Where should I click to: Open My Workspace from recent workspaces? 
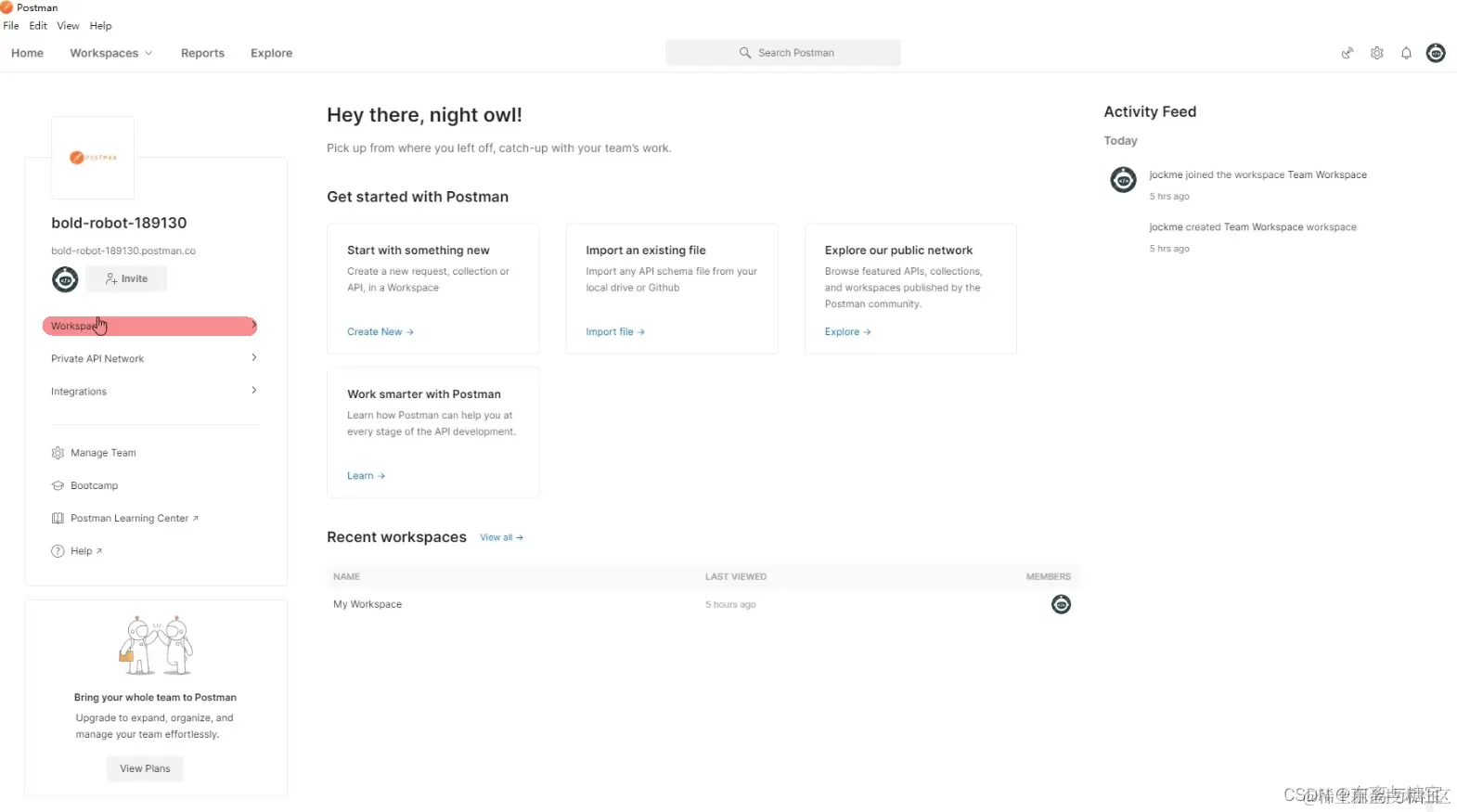click(367, 604)
